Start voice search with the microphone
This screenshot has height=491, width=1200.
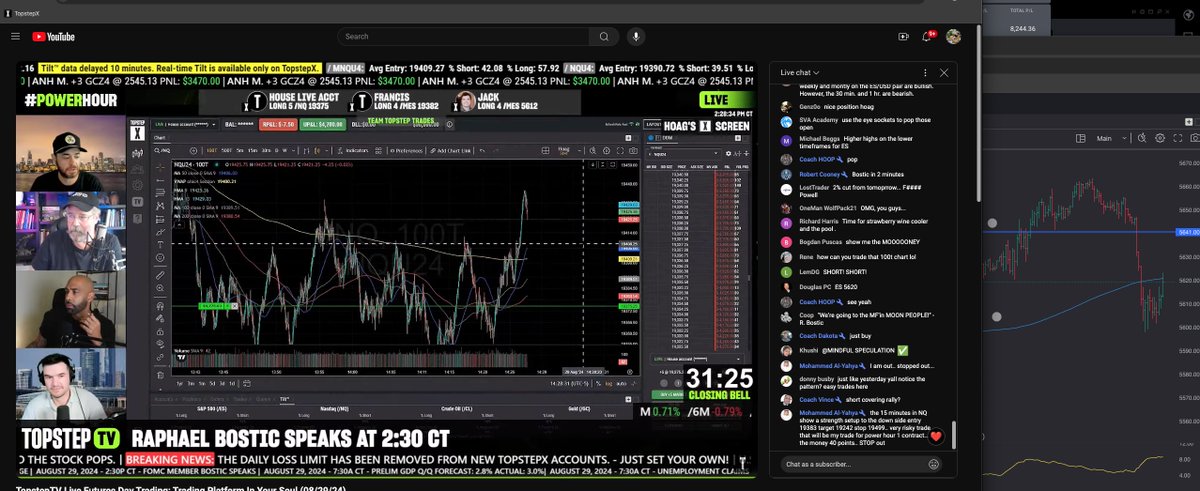pyautogui.click(x=635, y=37)
